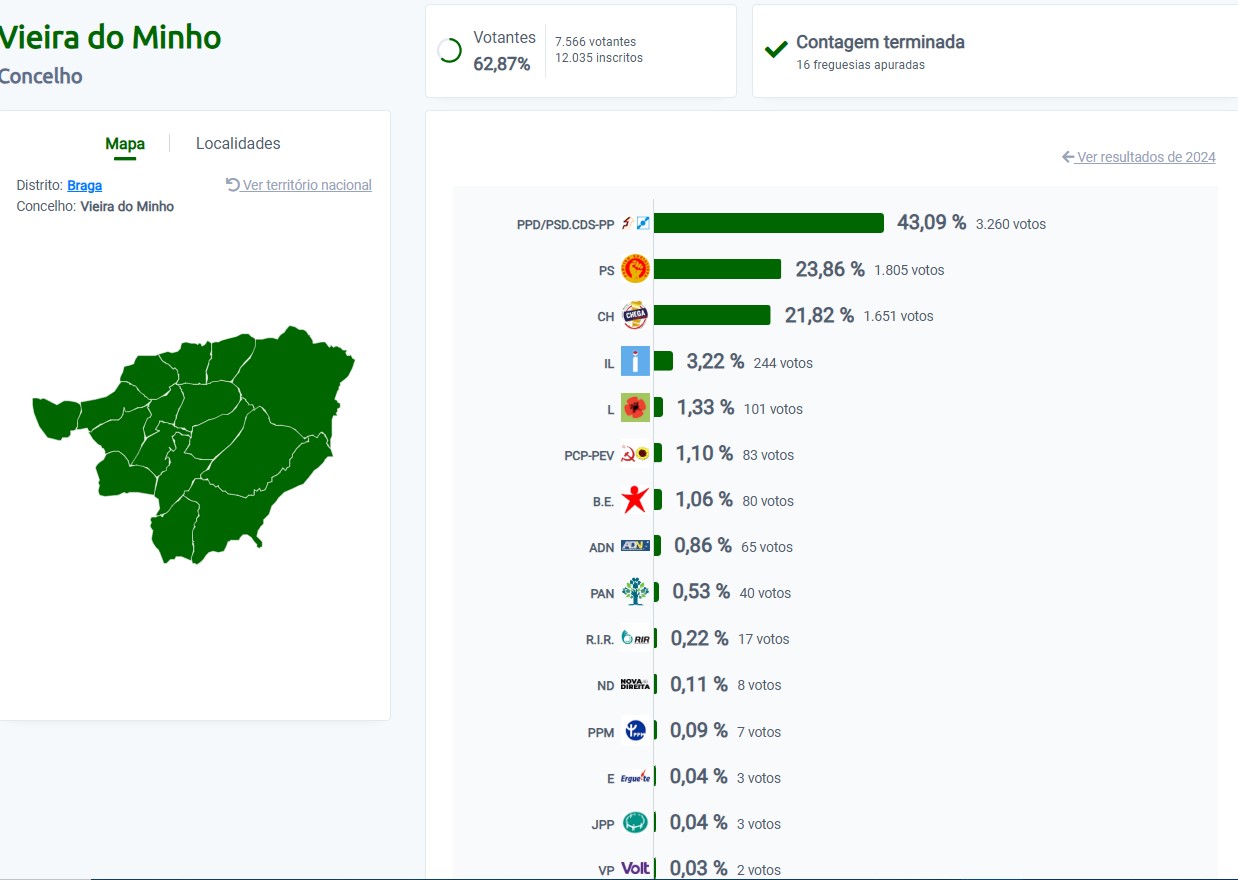
Task: Click the ADN party logo
Action: click(635, 546)
